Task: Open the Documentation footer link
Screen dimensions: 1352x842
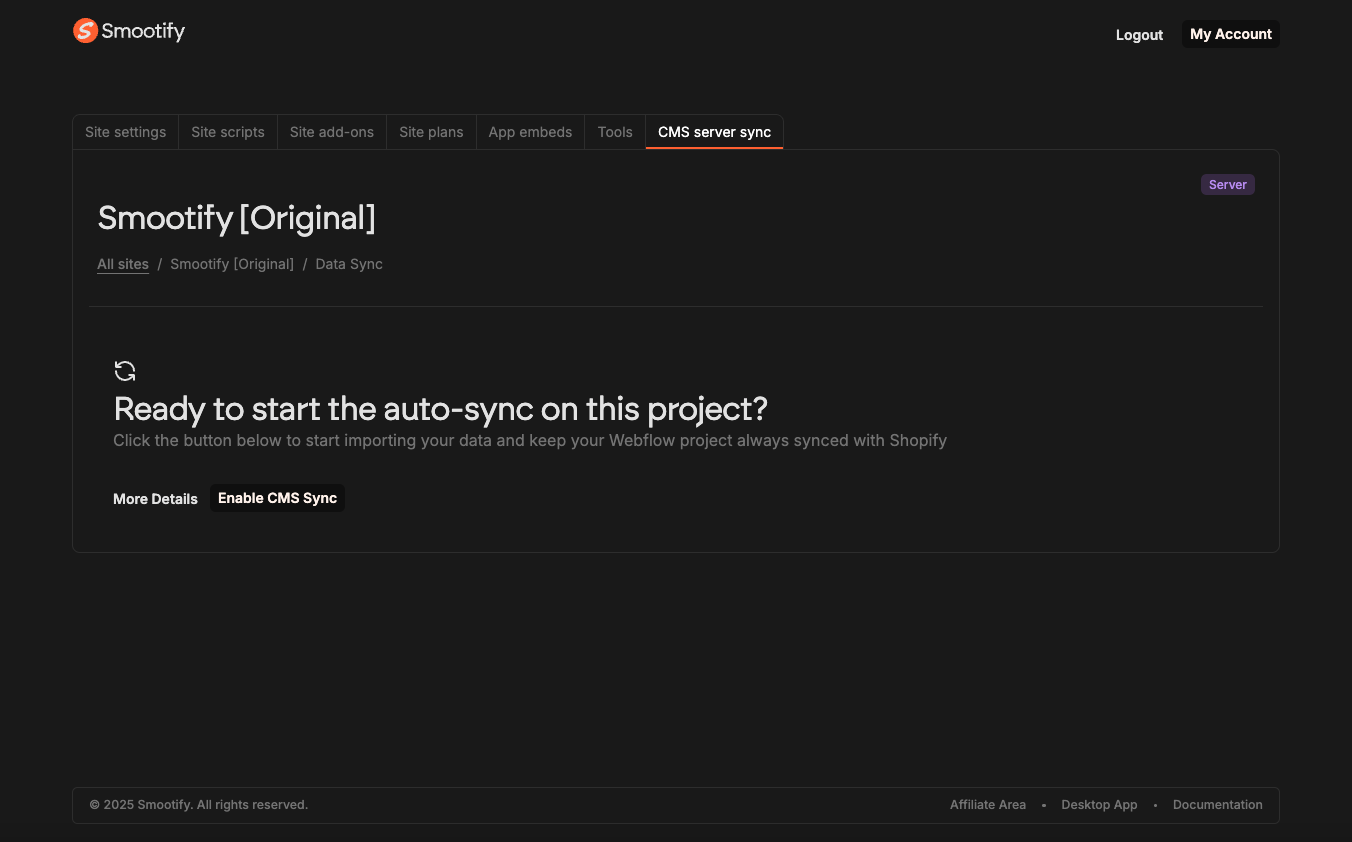Action: pyautogui.click(x=1217, y=805)
